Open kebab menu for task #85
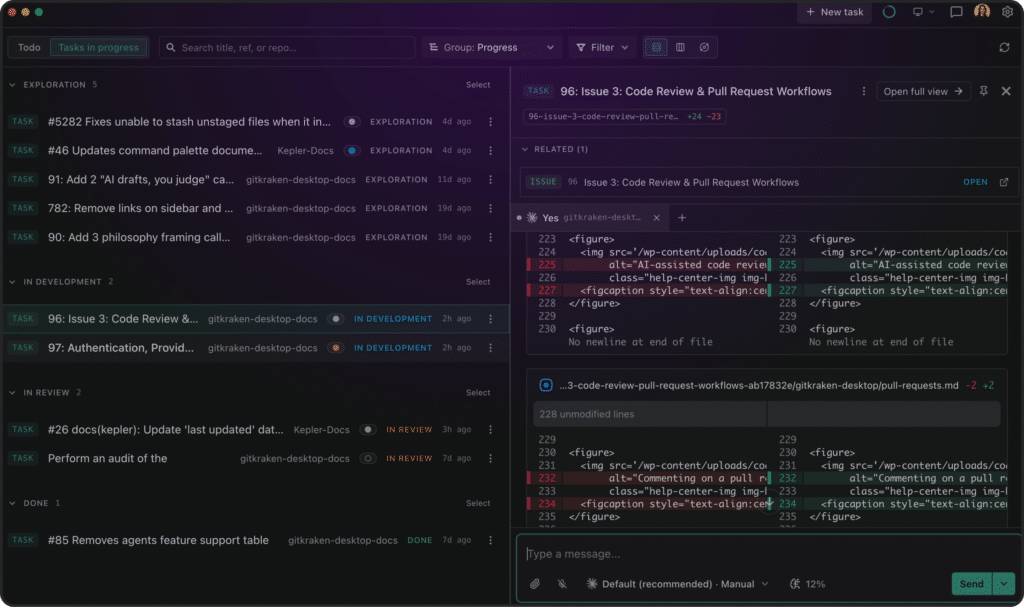The image size is (1024, 607). (x=490, y=540)
